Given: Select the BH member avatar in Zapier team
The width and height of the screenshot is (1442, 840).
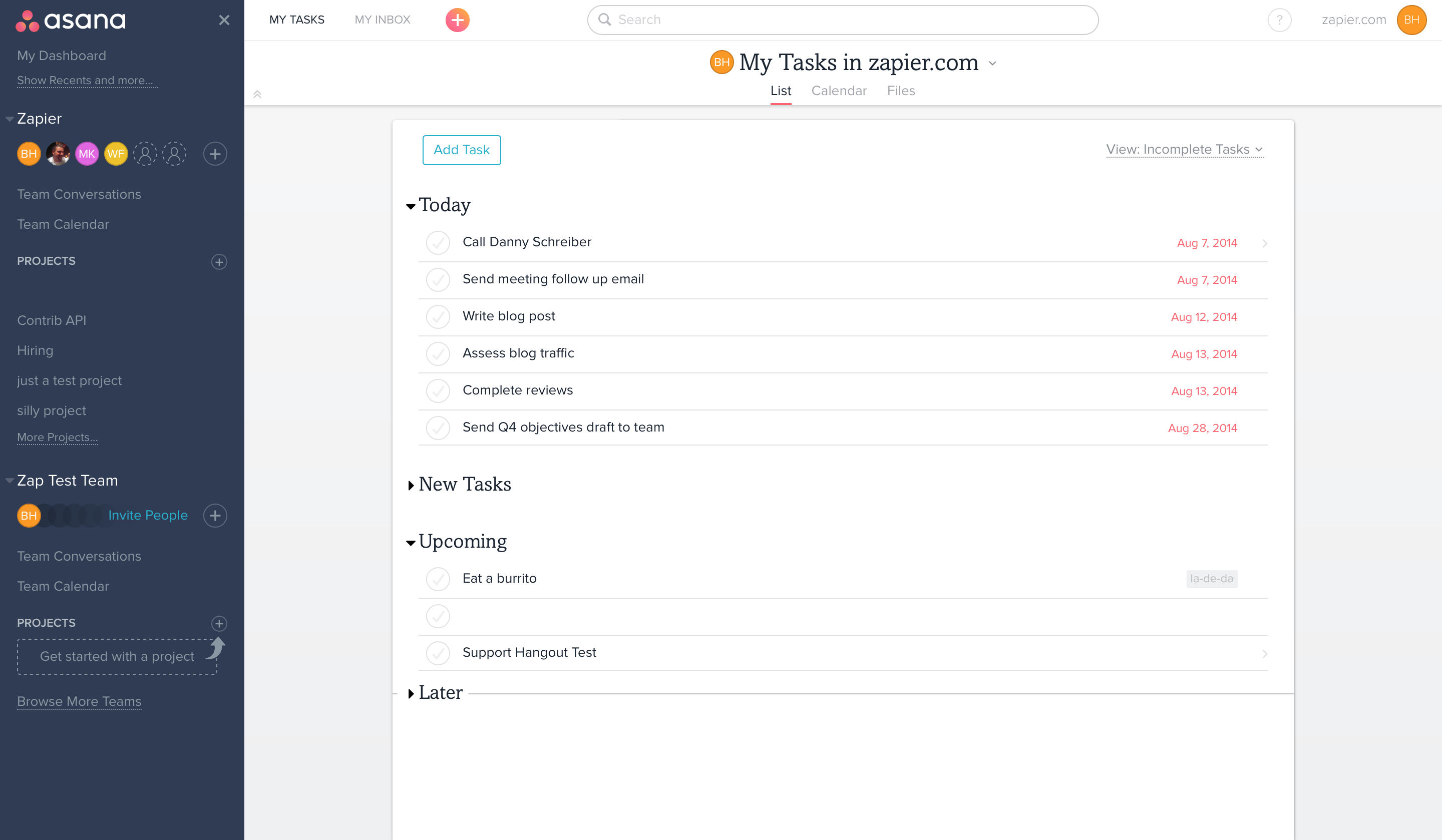Looking at the screenshot, I should click(x=29, y=153).
